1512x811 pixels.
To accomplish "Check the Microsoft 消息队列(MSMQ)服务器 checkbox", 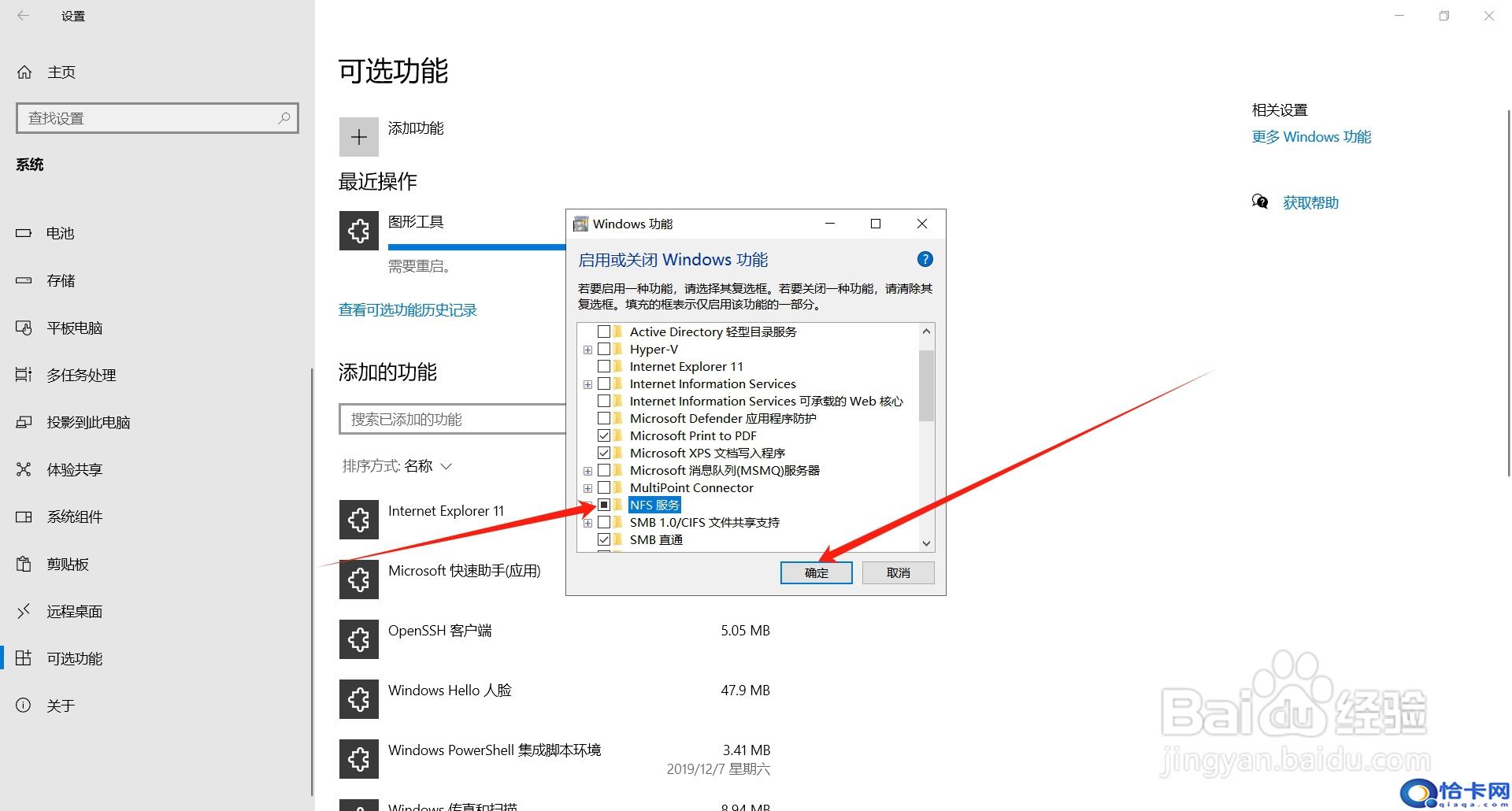I will pos(604,470).
